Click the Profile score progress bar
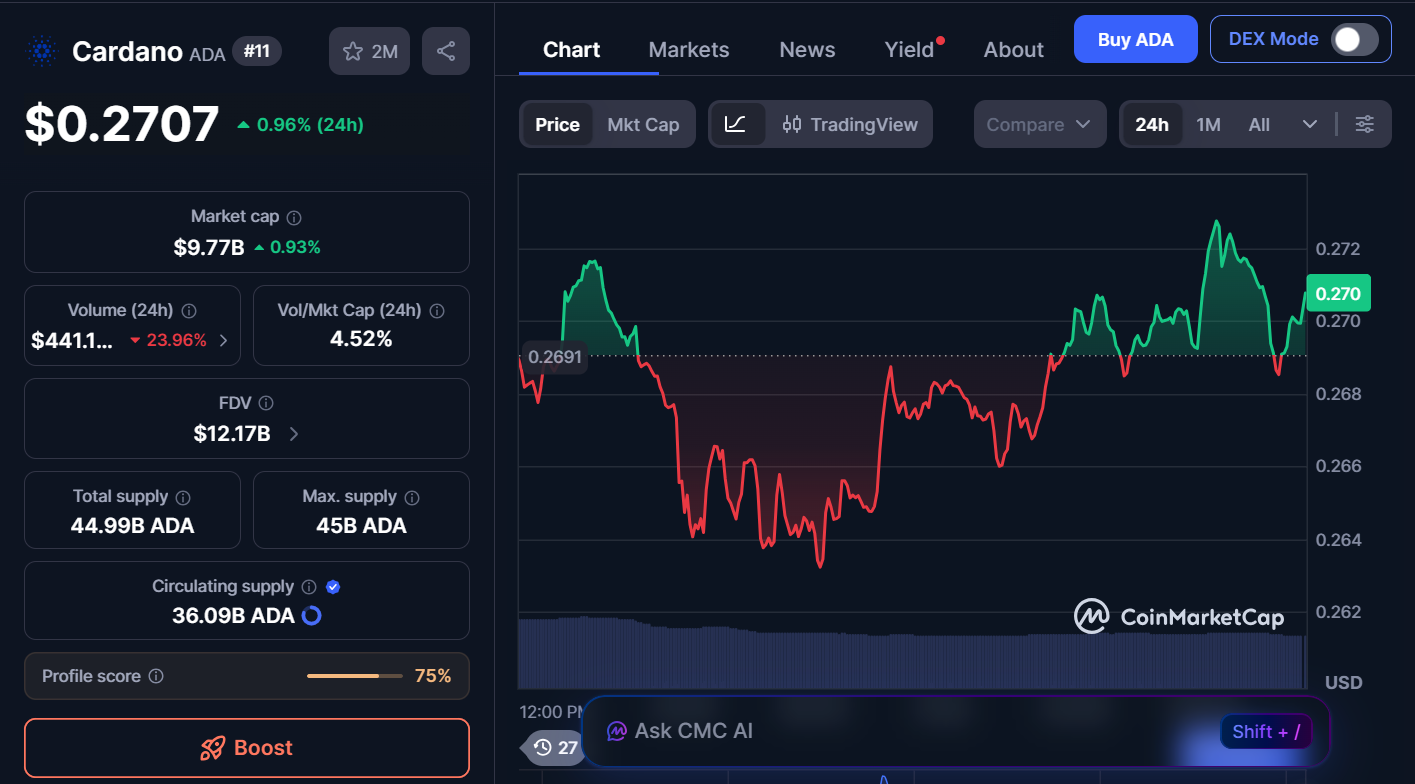The height and width of the screenshot is (784, 1415). point(354,675)
